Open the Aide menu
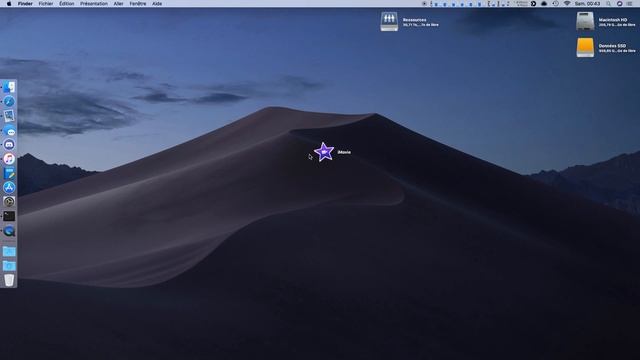This screenshot has height=360, width=640. point(157,4)
